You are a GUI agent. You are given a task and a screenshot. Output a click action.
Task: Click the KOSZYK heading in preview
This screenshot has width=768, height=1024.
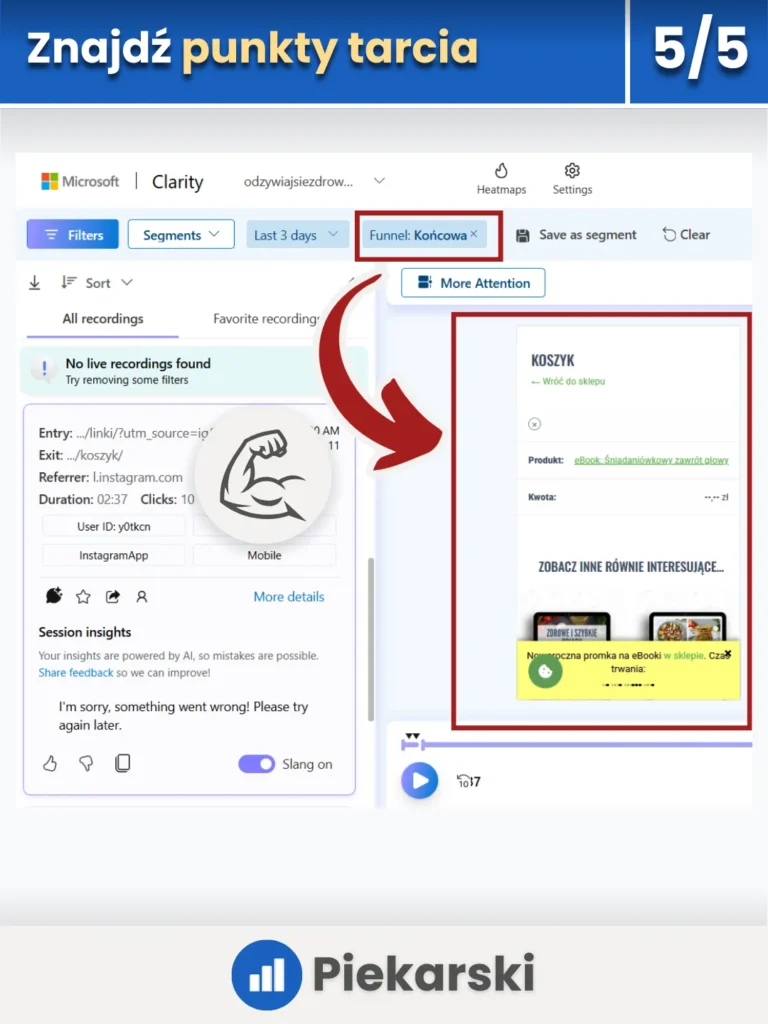pyautogui.click(x=552, y=360)
